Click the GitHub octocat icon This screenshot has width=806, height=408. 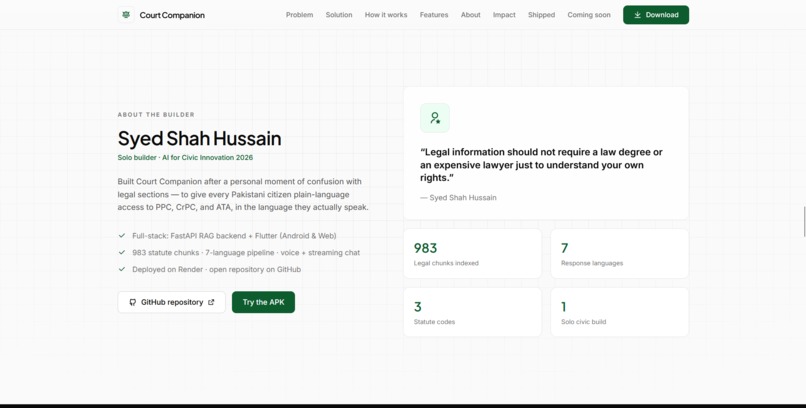click(x=133, y=302)
